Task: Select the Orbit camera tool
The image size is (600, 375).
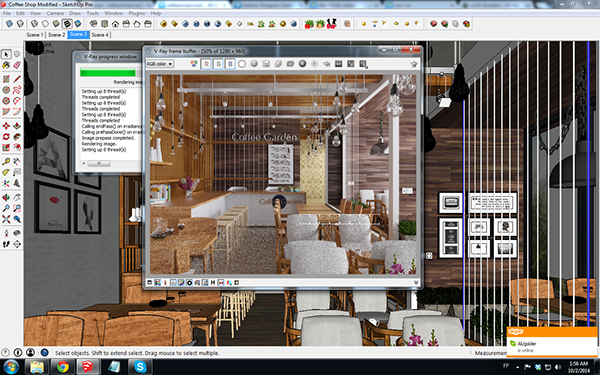Action: point(6,197)
